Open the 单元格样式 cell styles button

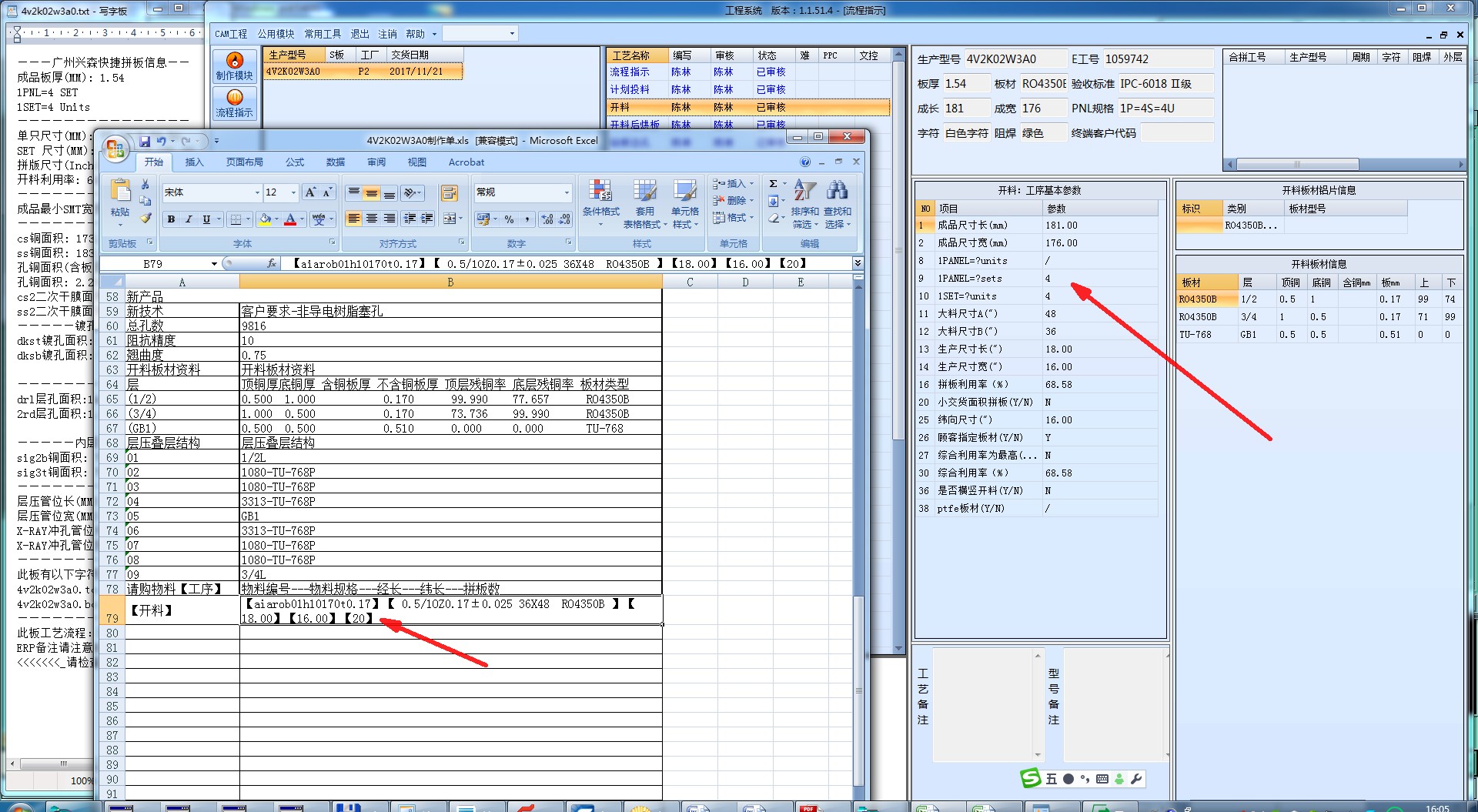point(684,204)
